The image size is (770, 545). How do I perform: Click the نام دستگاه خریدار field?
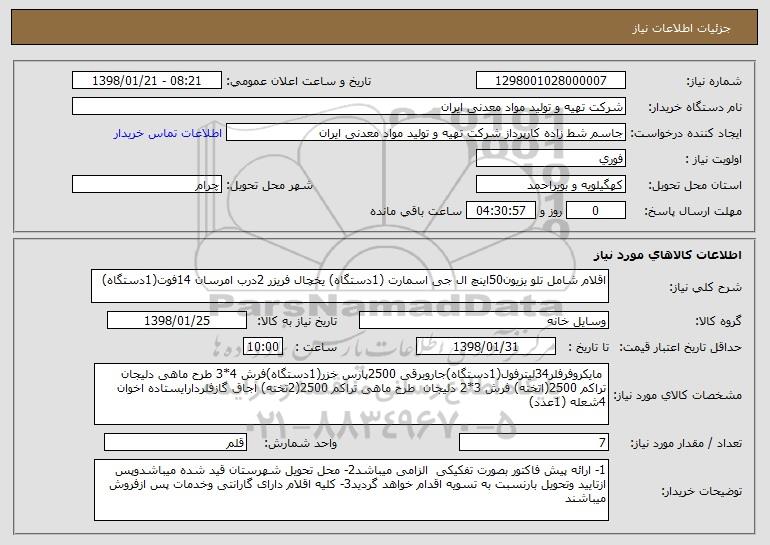(x=349, y=107)
